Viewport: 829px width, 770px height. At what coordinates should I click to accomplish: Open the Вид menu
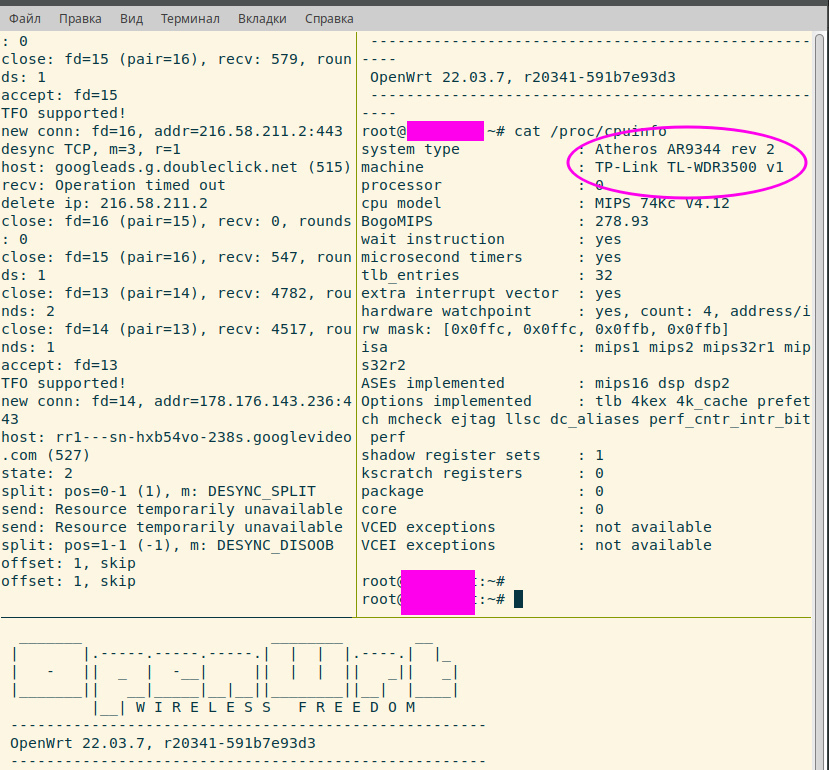(x=131, y=19)
